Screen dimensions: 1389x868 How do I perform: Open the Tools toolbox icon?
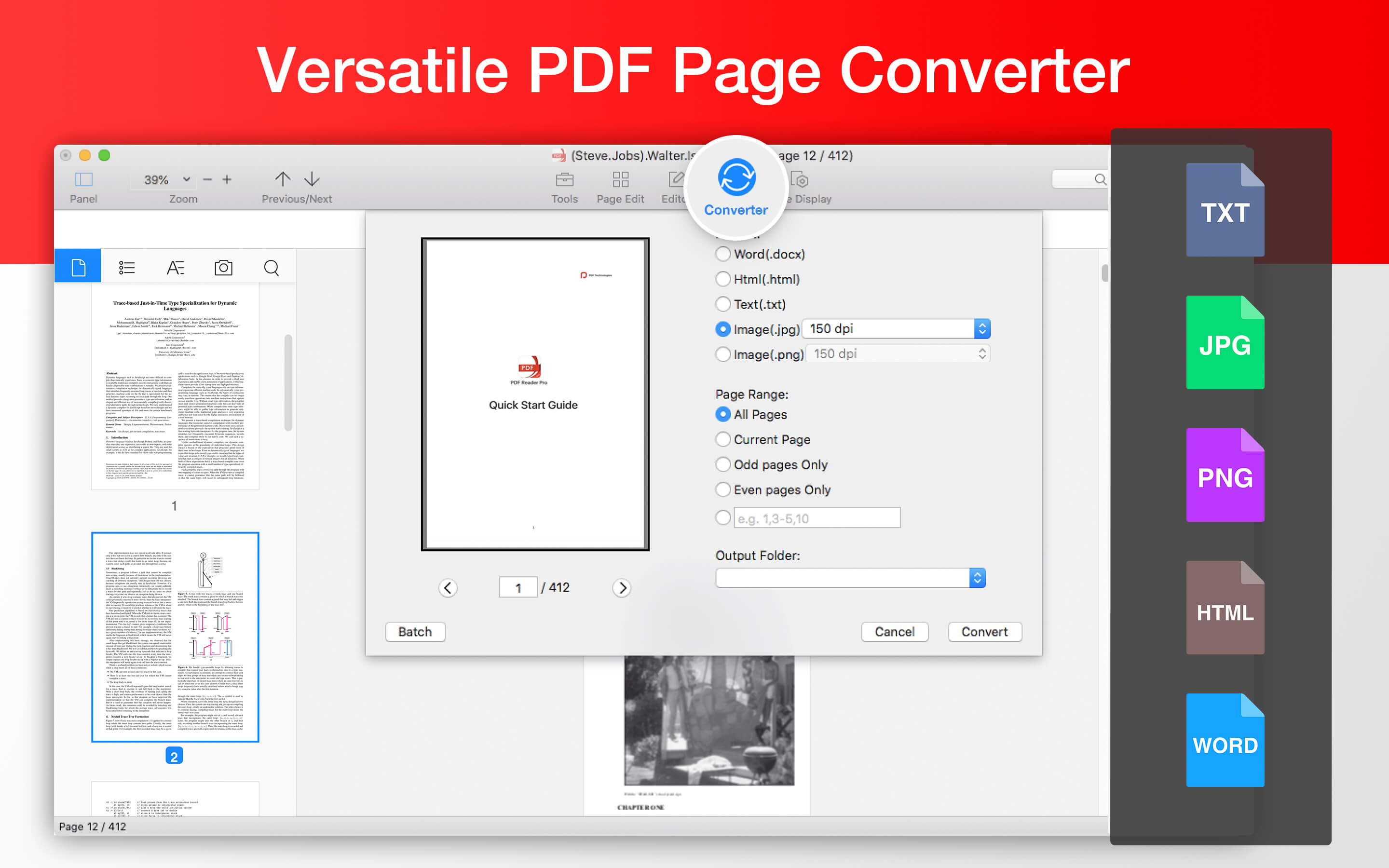tap(564, 180)
